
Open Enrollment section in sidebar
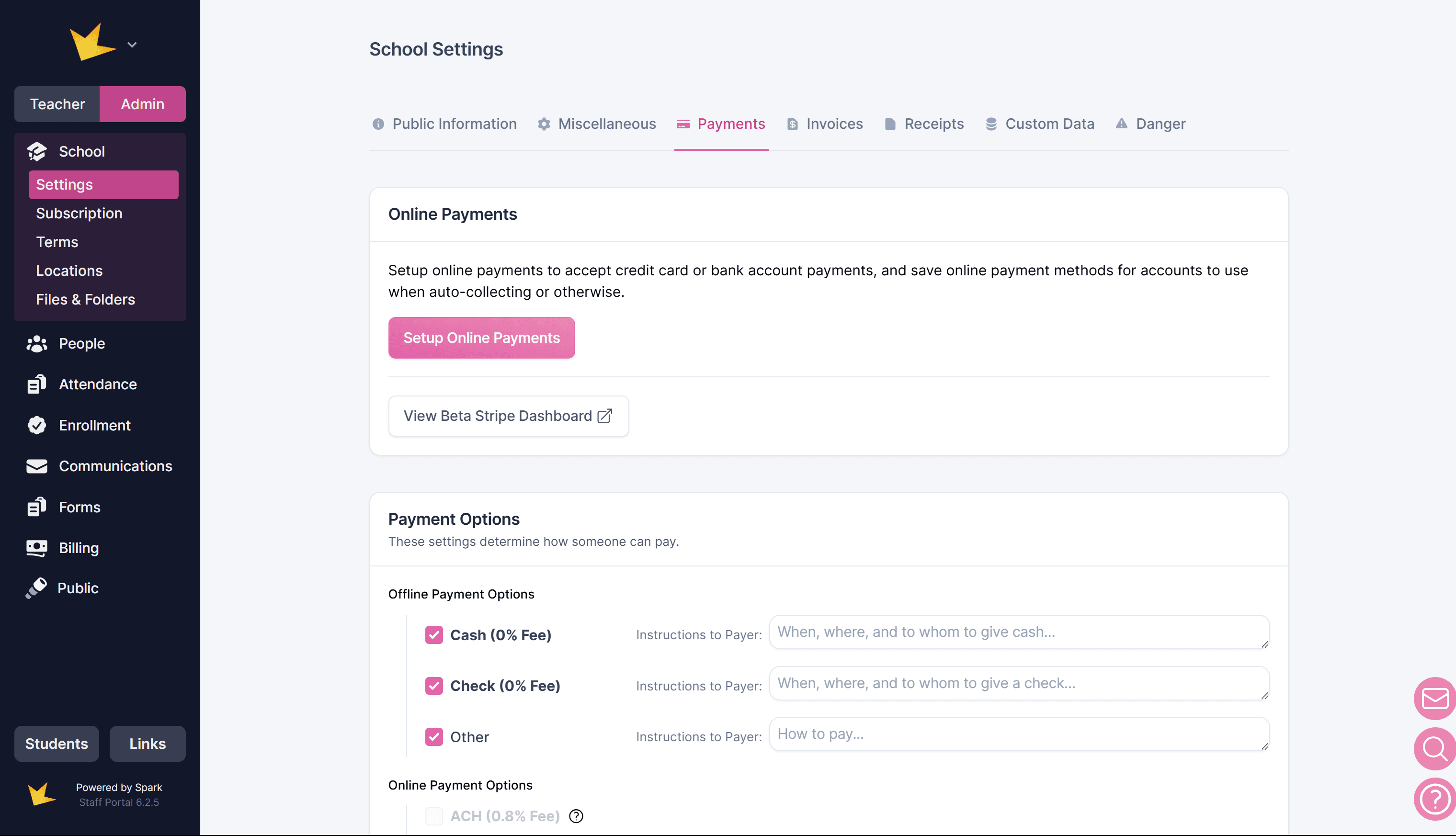(94, 425)
